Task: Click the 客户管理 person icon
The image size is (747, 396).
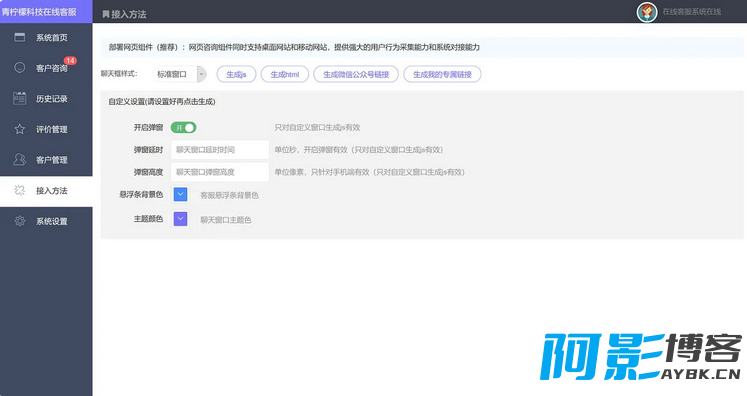Action: [20, 159]
